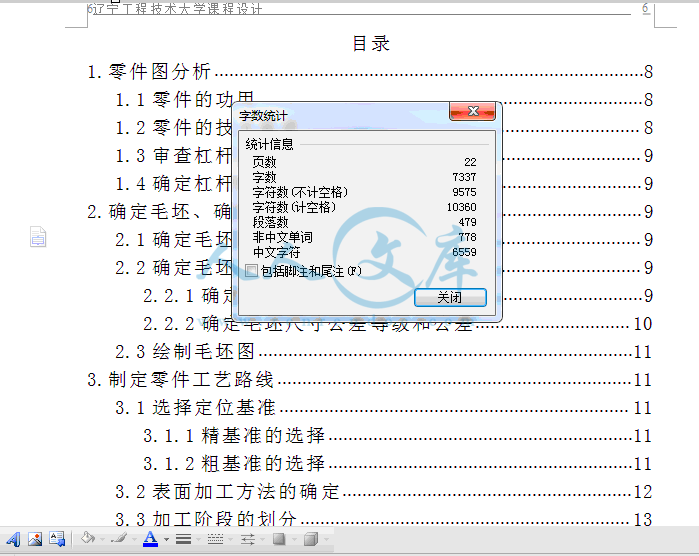
Task: Open the Dash Style tool
Action: click(215, 540)
